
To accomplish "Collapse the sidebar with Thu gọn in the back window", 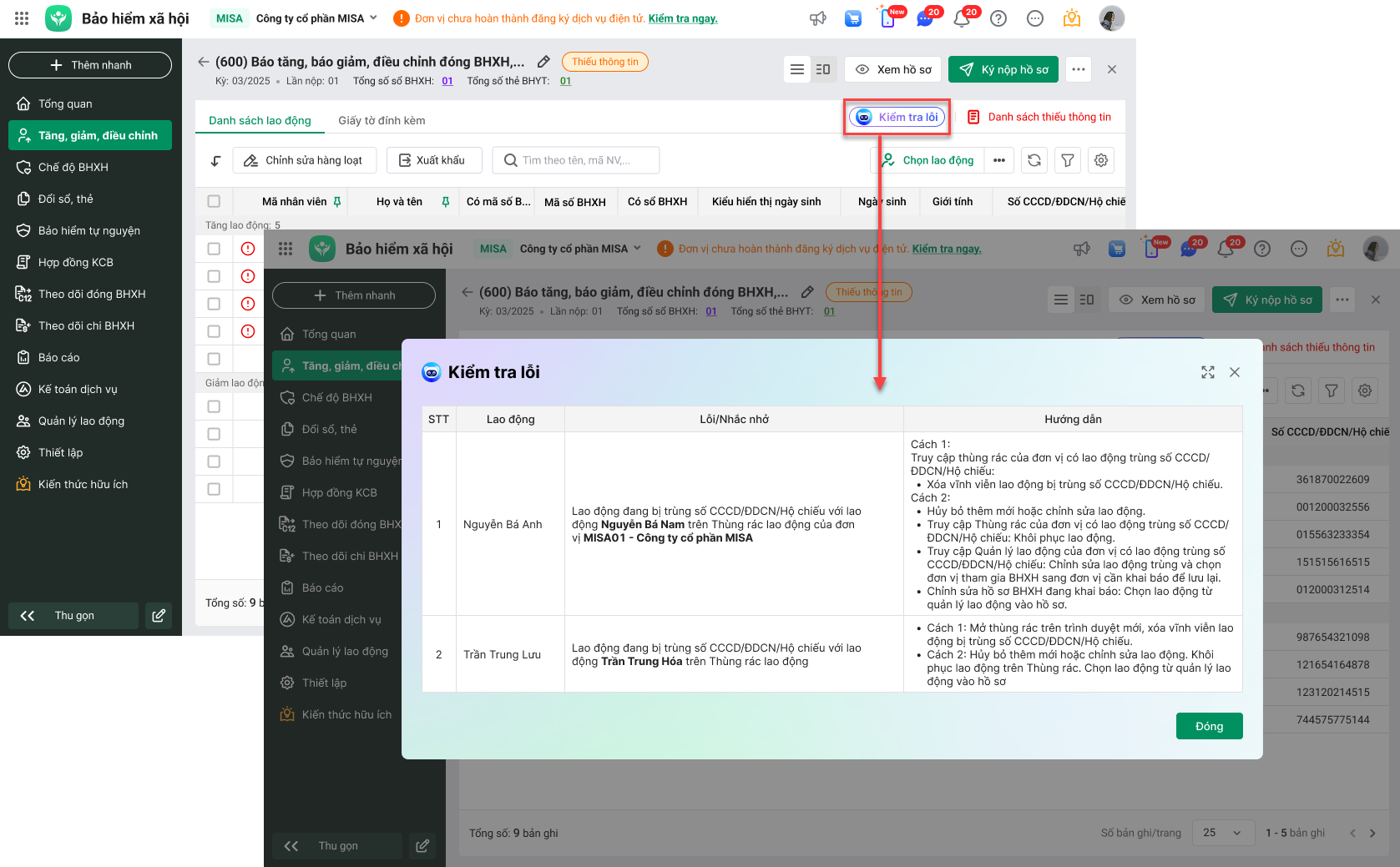I will coord(73,616).
